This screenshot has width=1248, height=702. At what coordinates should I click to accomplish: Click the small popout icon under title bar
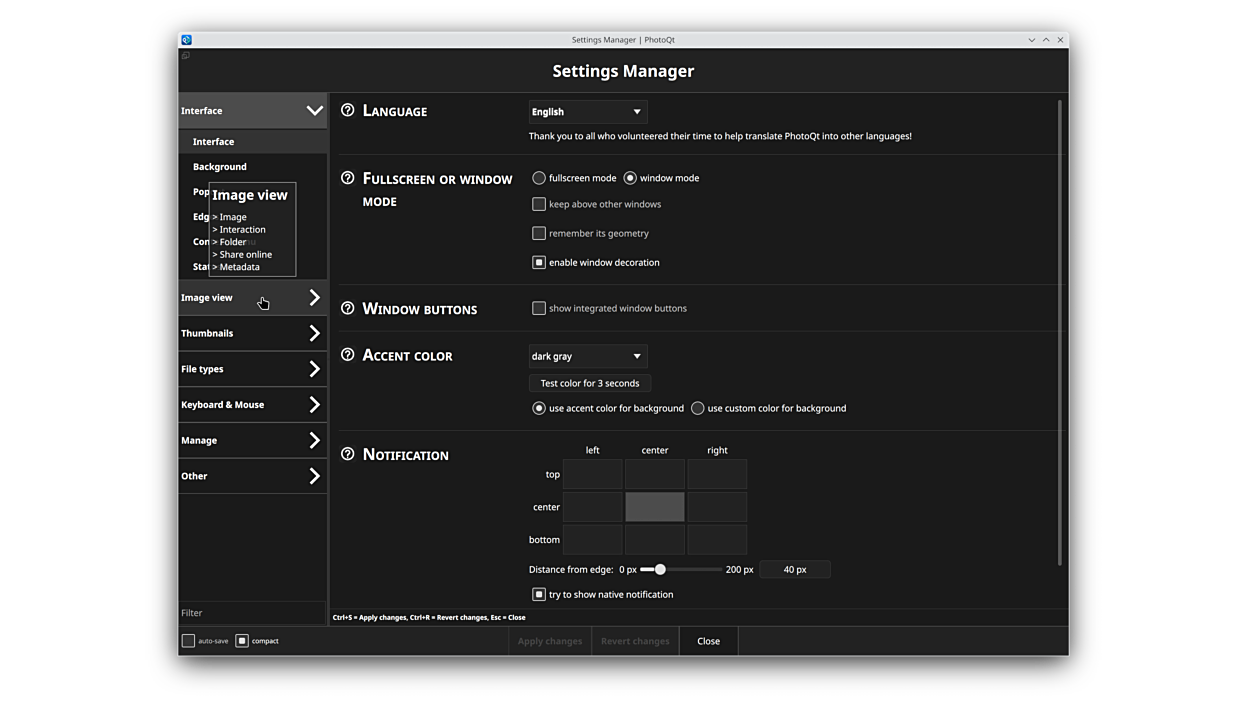click(186, 56)
